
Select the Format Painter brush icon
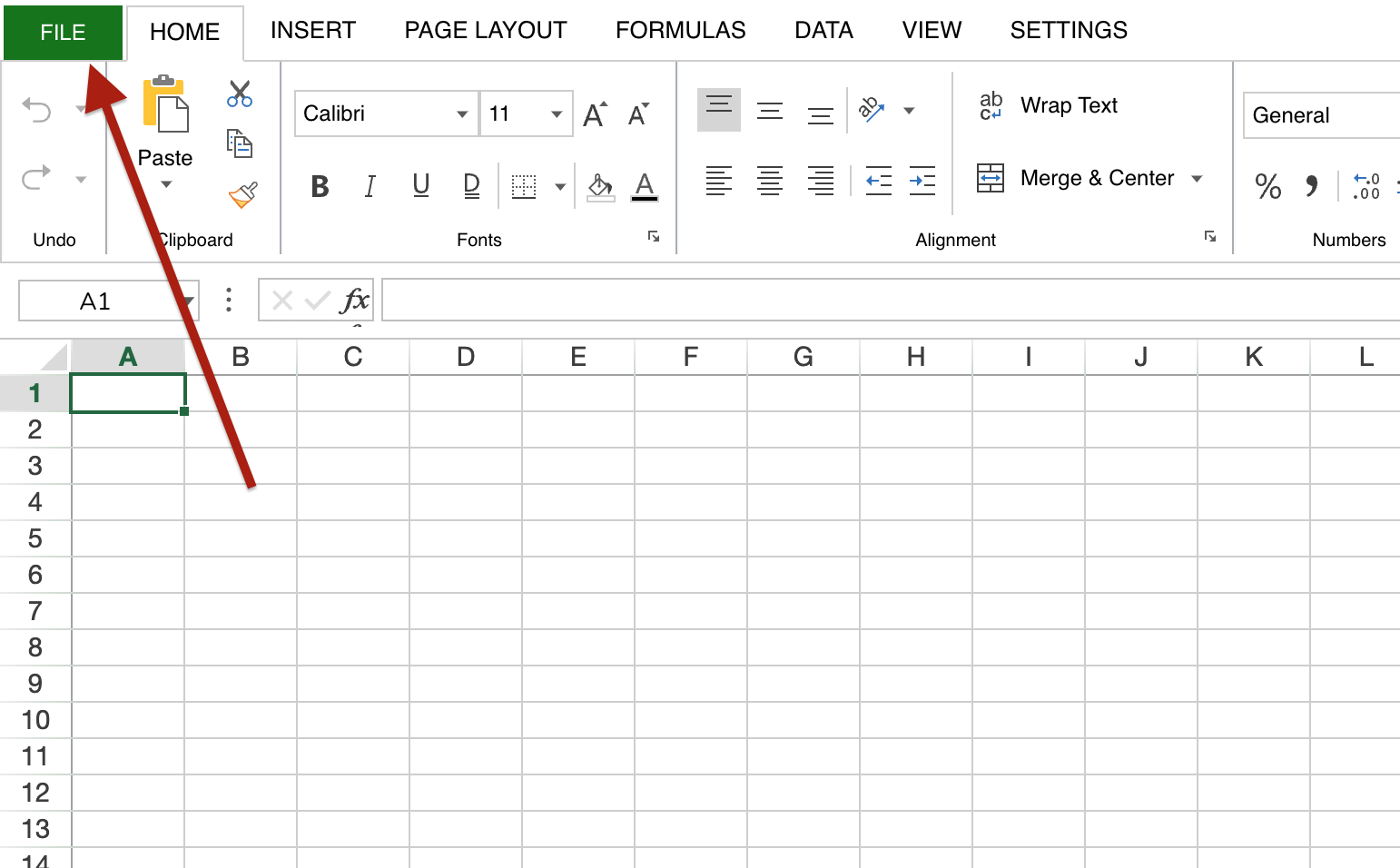242,194
